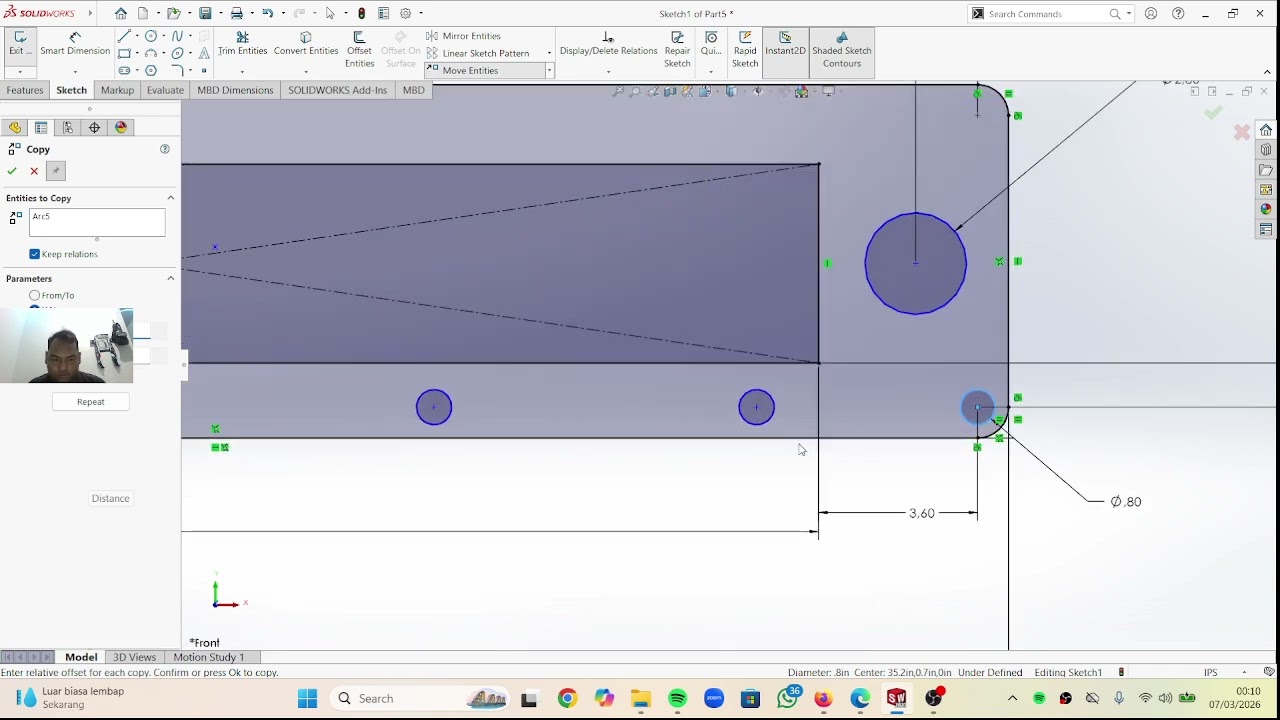
Task: Collapse the Parameters section
Action: (x=170, y=279)
